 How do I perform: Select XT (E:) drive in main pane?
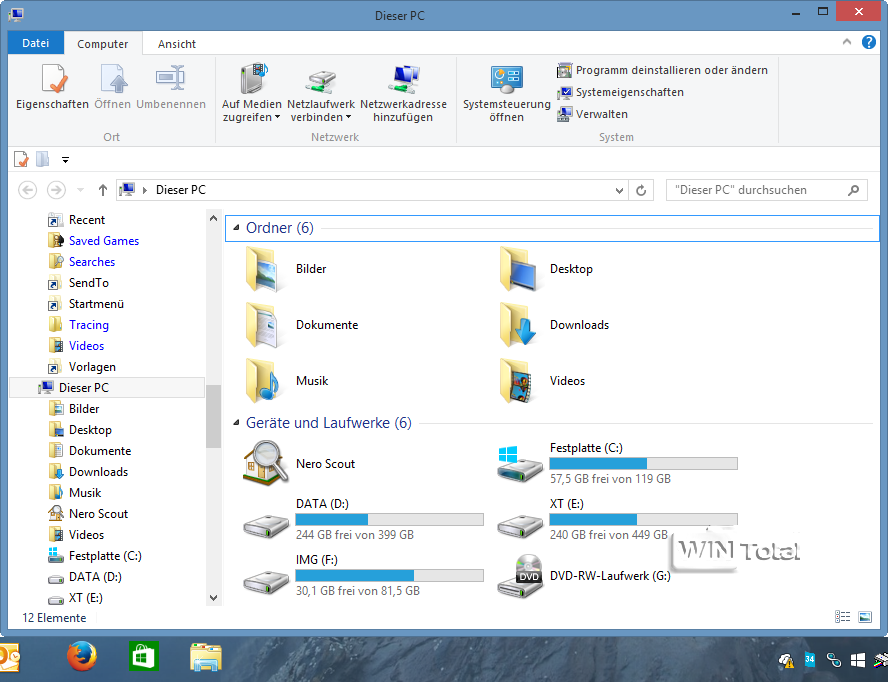coord(617,519)
